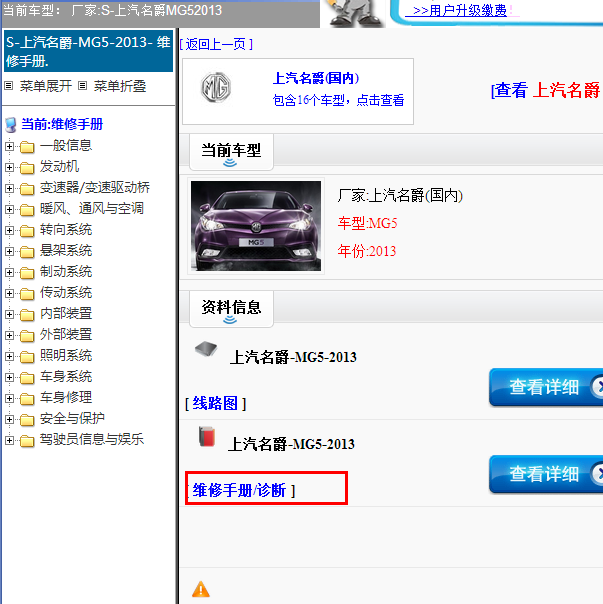Click the 菜单折叠 list icon
Screen dimensions: 603x604
[x=82, y=86]
